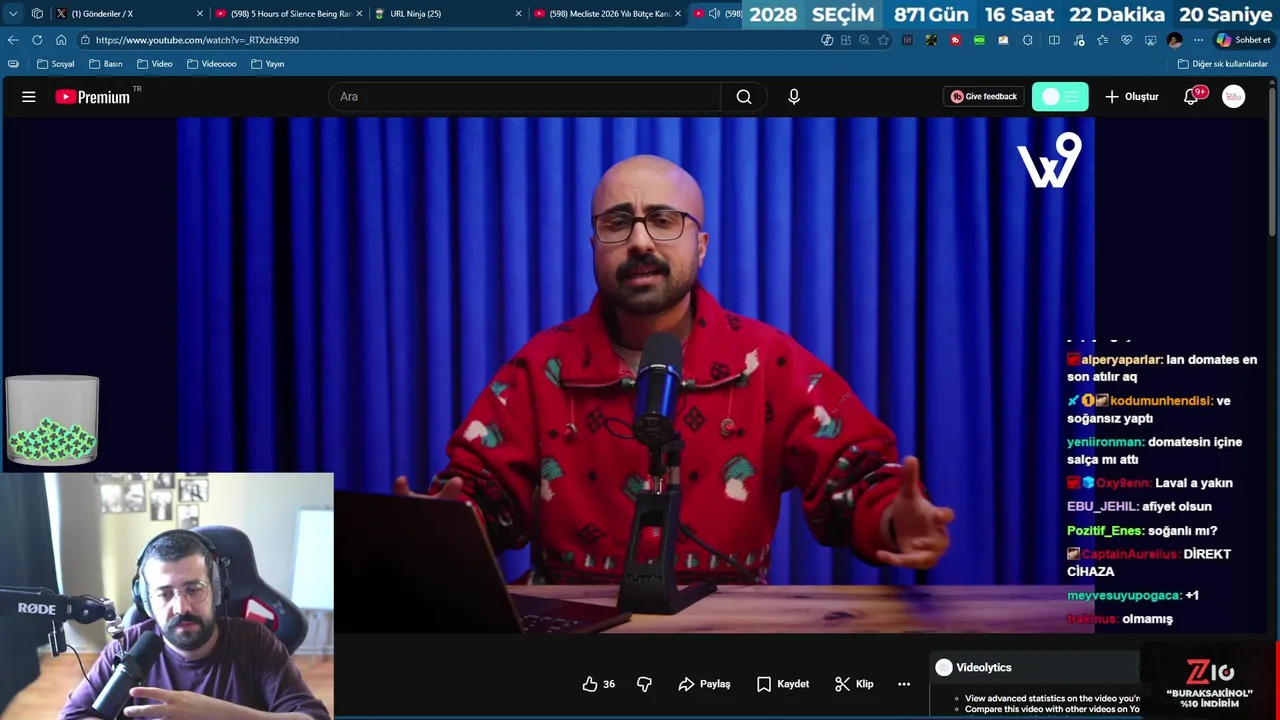The height and width of the screenshot is (720, 1280).
Task: Mute the playing tab via speaker icon
Action: [x=714, y=14]
